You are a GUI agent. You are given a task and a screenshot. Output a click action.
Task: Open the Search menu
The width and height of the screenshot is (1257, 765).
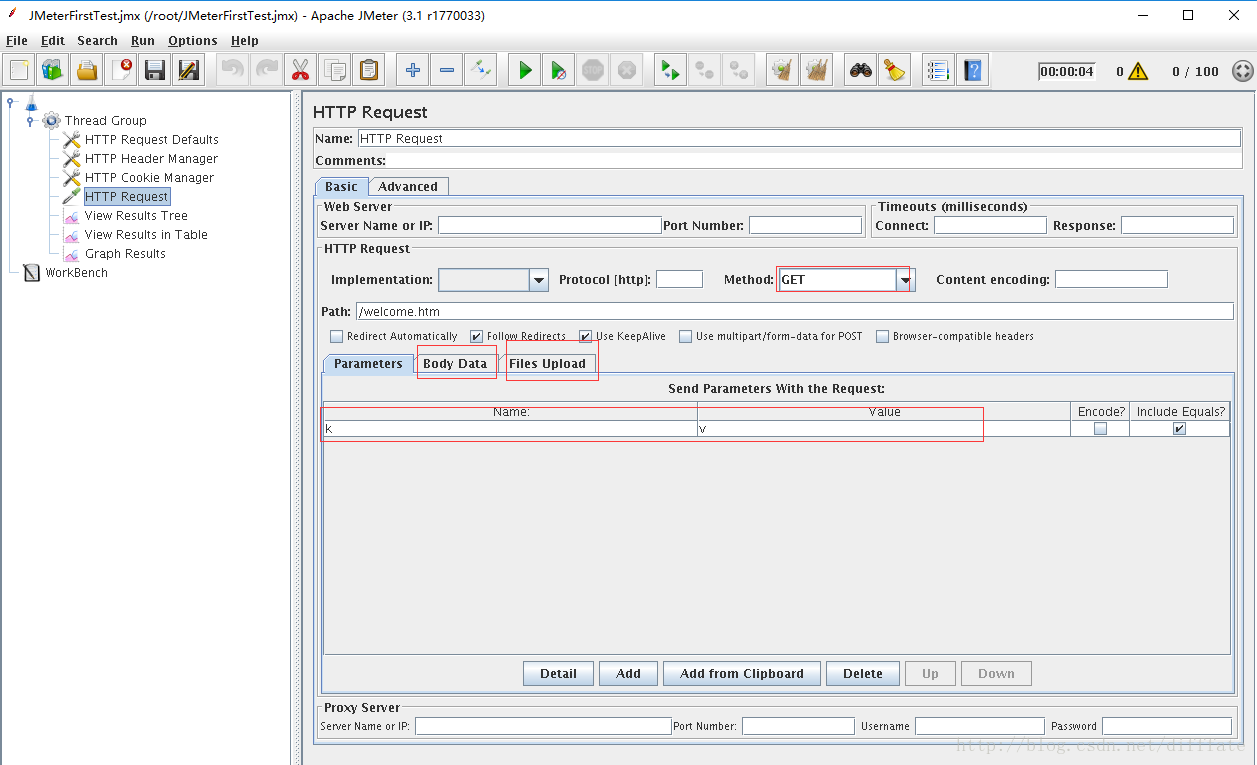(97, 41)
